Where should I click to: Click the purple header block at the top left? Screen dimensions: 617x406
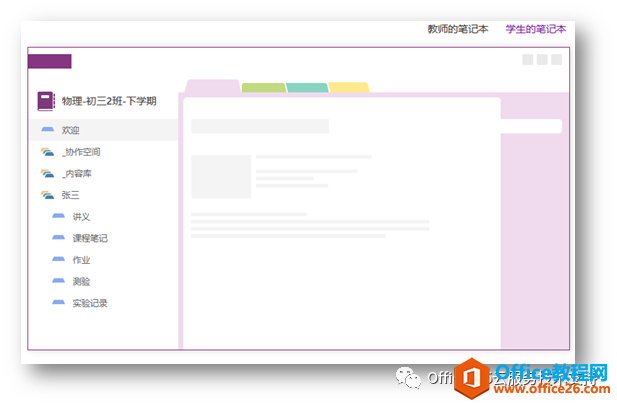[50, 61]
